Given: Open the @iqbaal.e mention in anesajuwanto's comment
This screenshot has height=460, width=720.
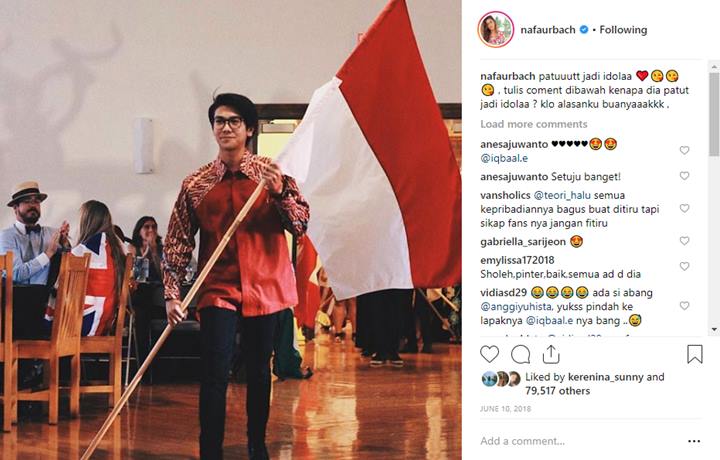Looking at the screenshot, I should 504,158.
